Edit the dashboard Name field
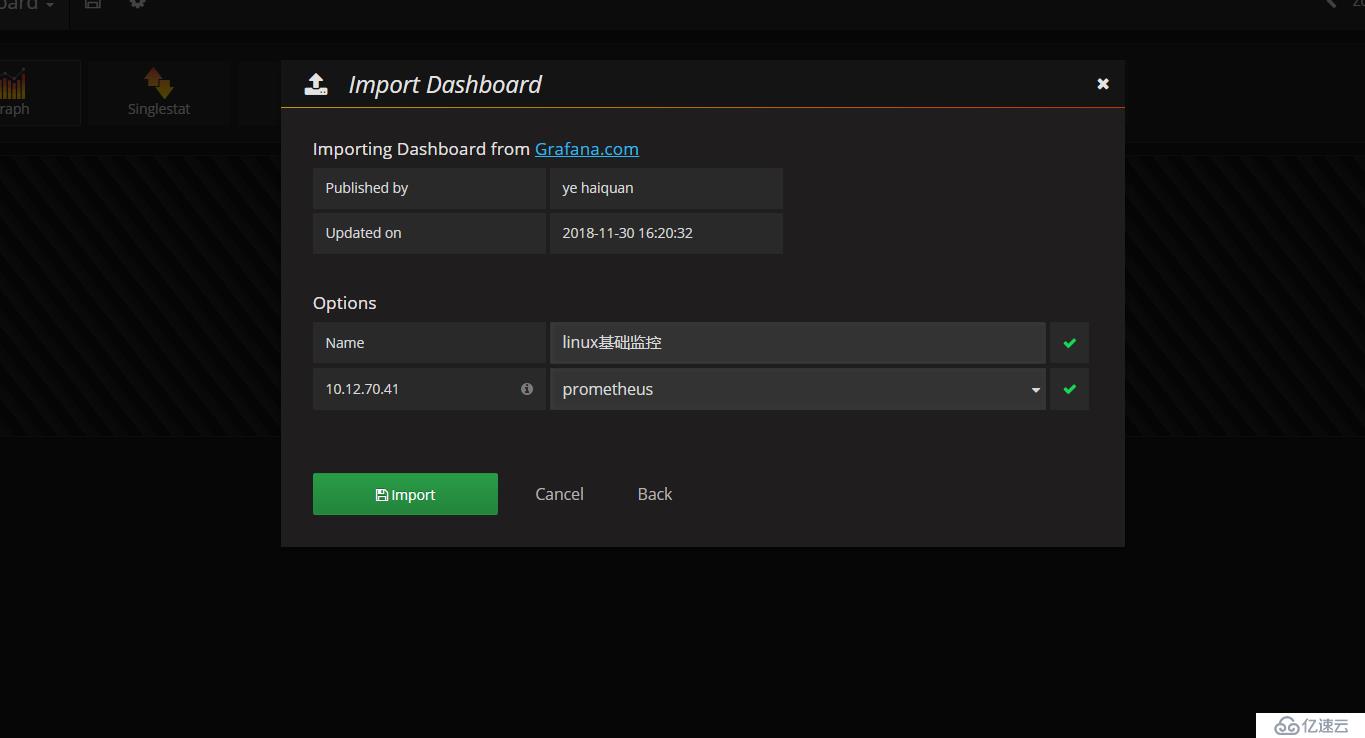 click(x=798, y=342)
